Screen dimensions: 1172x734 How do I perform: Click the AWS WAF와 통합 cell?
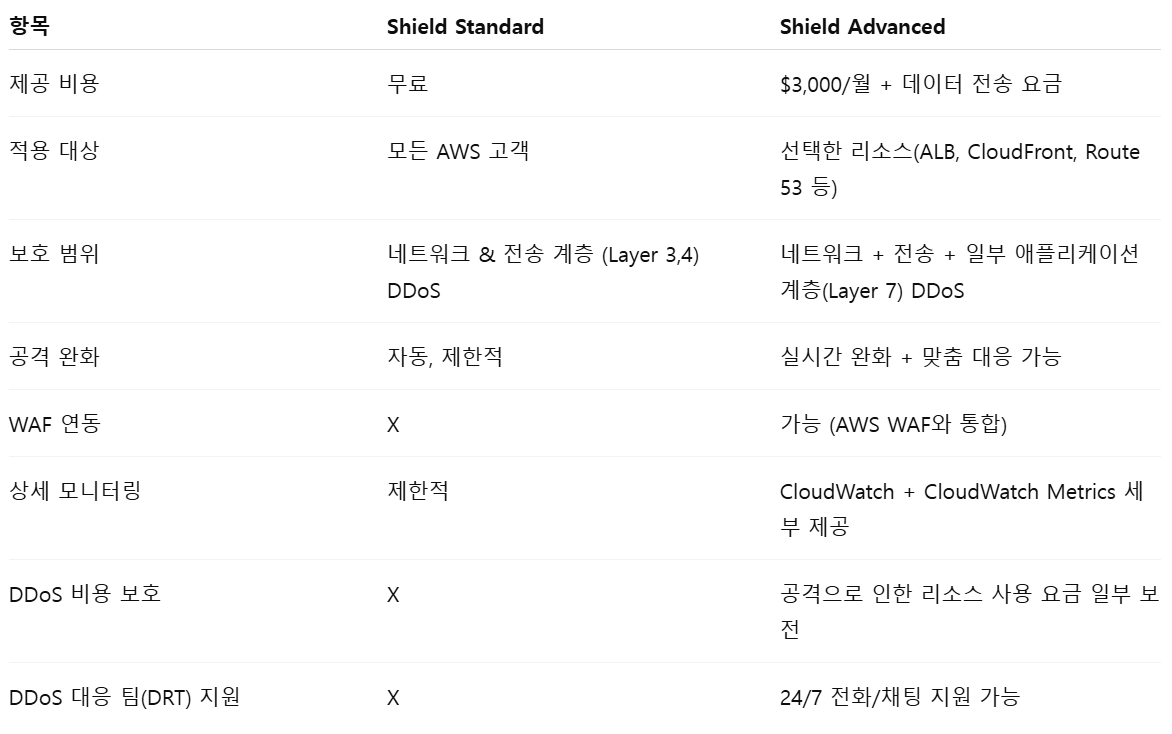click(x=893, y=424)
